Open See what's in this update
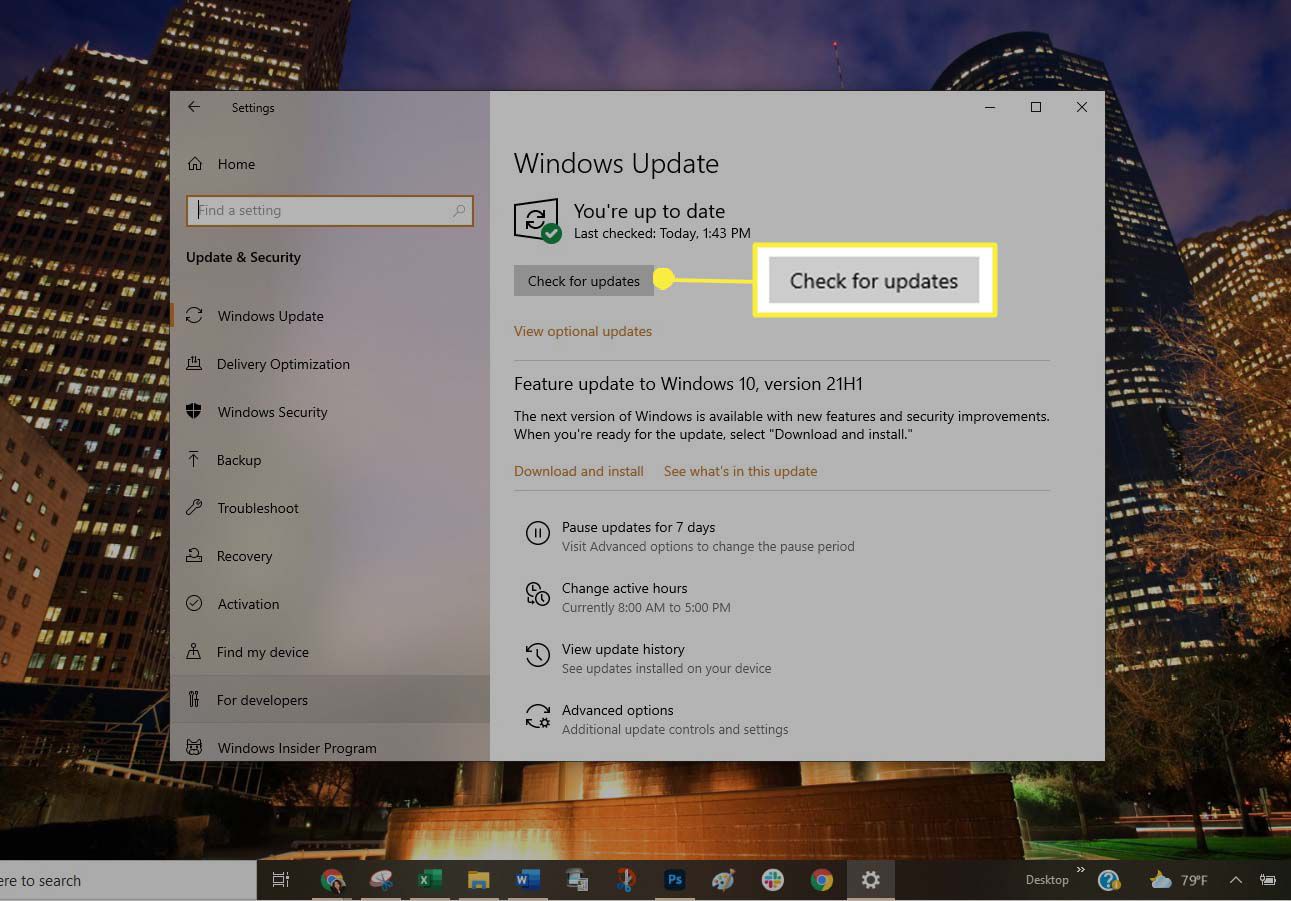The image size is (1291, 901). coord(740,471)
